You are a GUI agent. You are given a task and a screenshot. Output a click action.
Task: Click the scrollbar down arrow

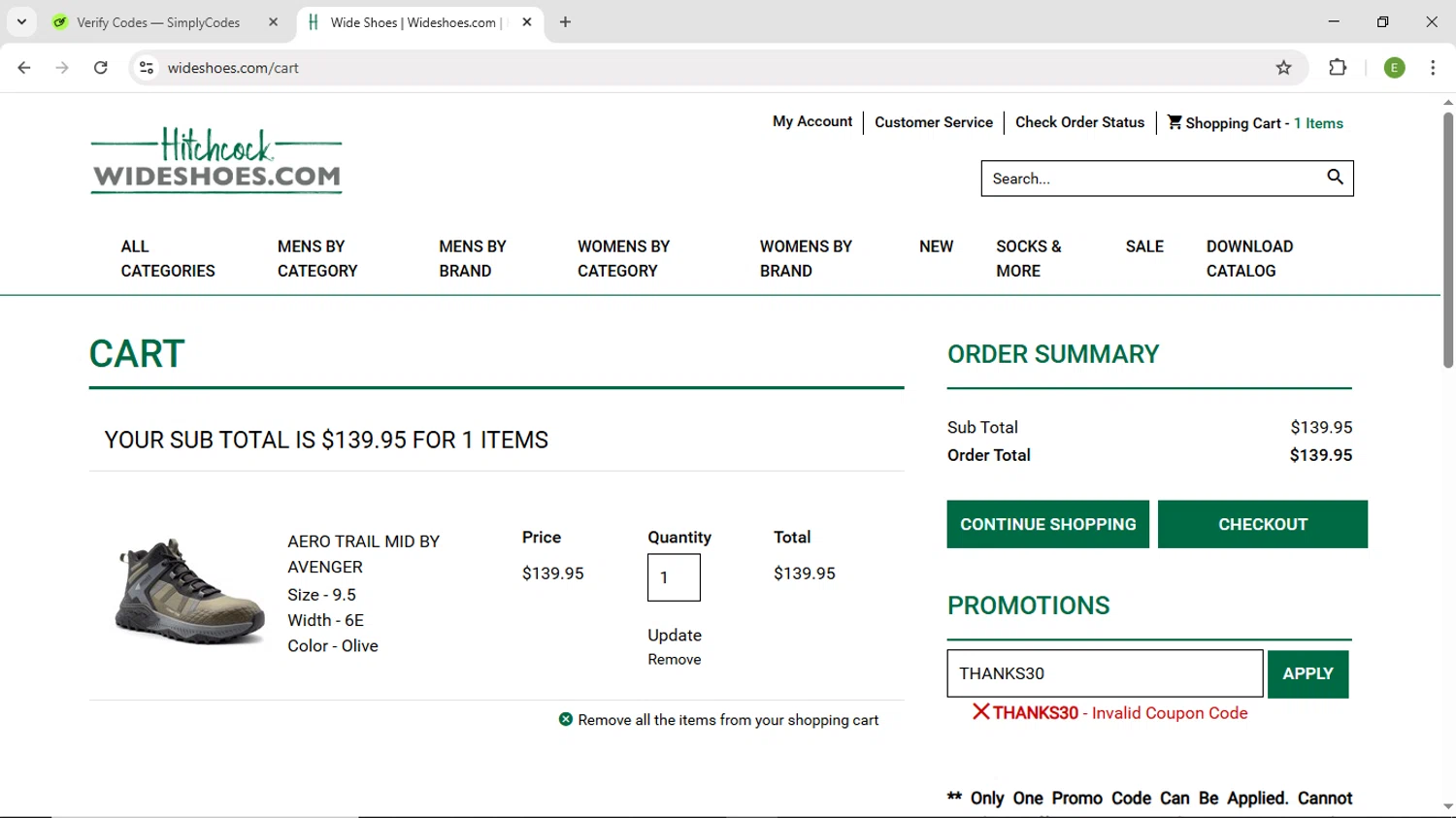click(1447, 806)
